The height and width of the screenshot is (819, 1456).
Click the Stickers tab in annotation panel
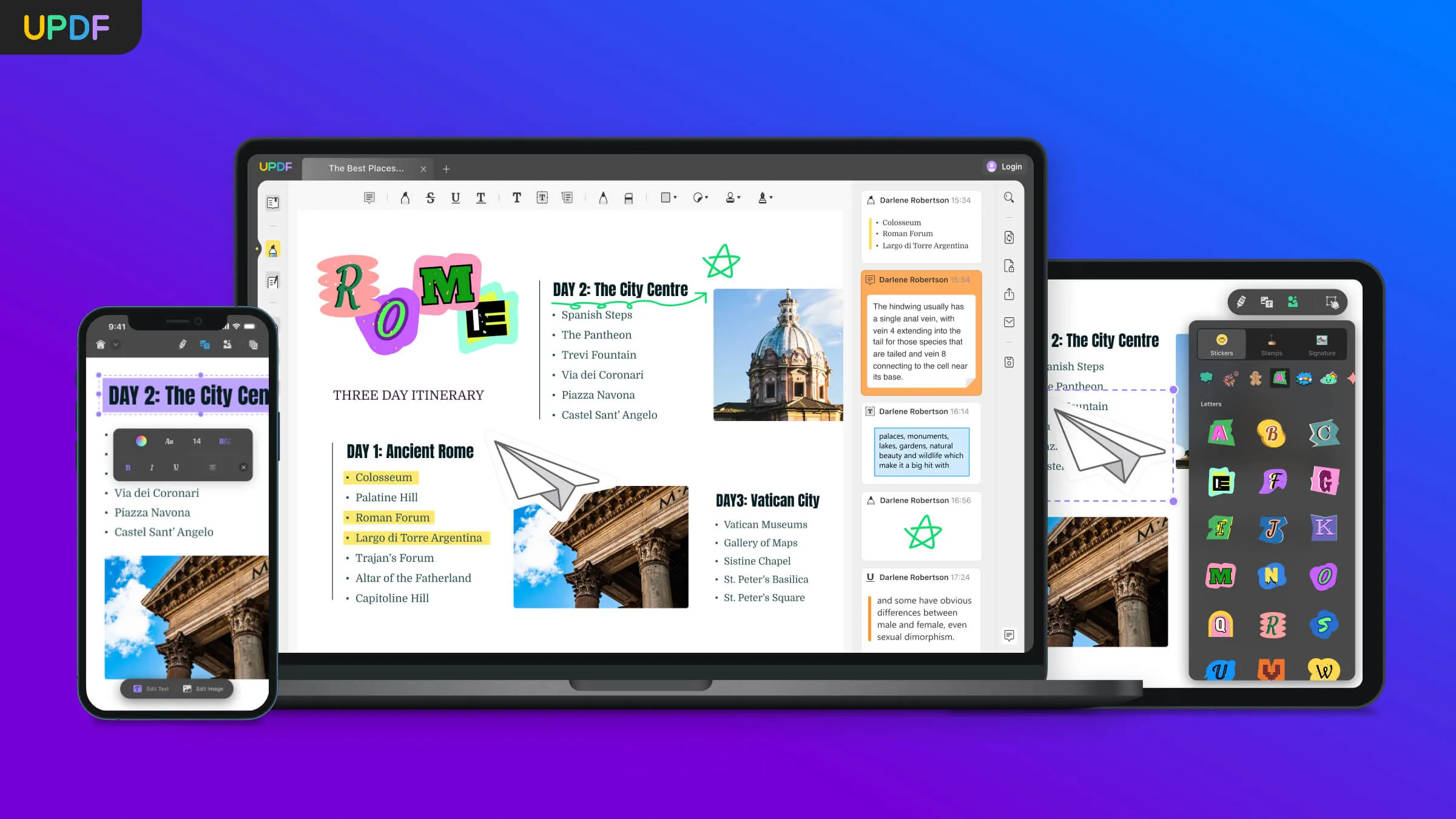coord(1221,343)
